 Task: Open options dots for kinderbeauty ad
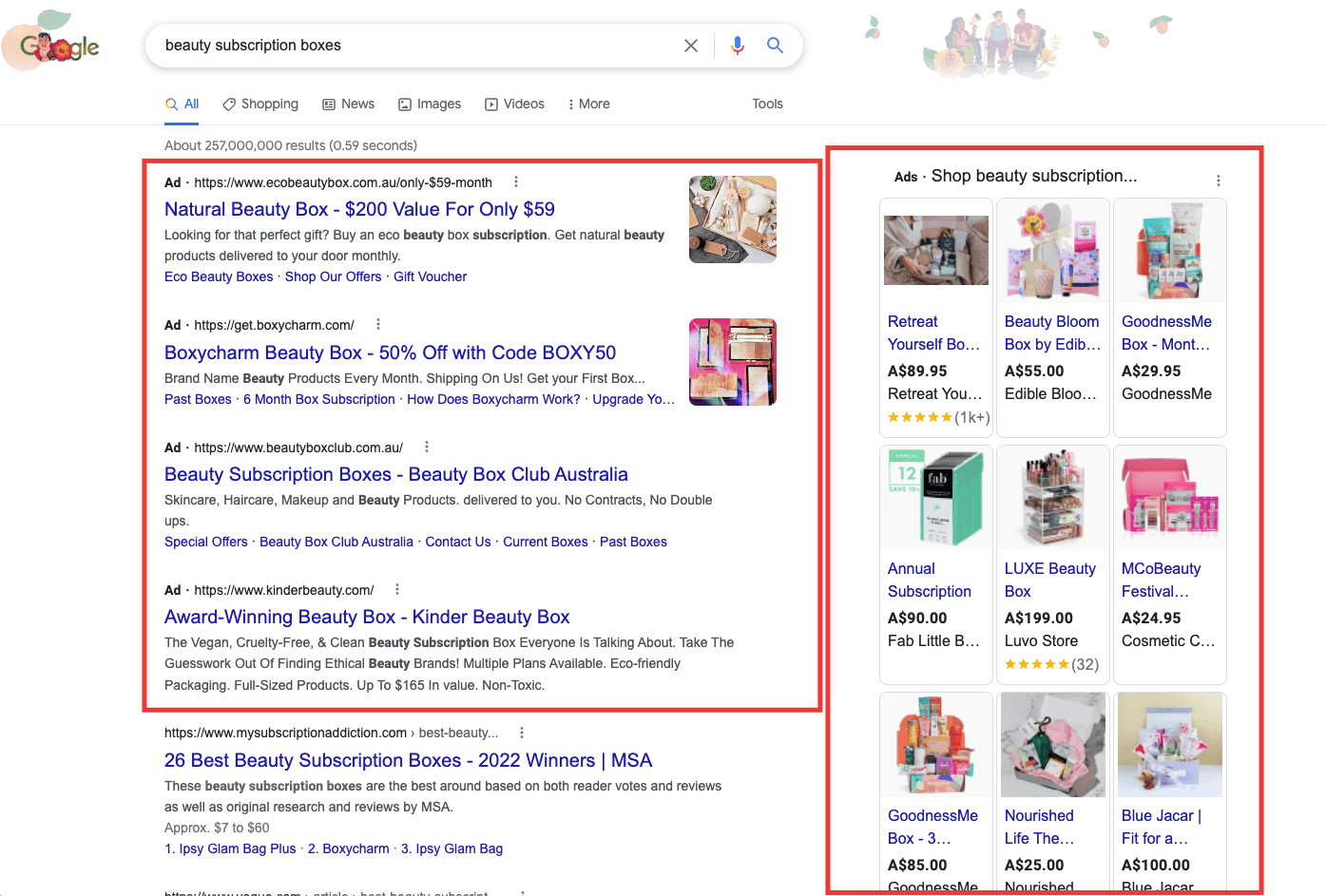point(397,589)
